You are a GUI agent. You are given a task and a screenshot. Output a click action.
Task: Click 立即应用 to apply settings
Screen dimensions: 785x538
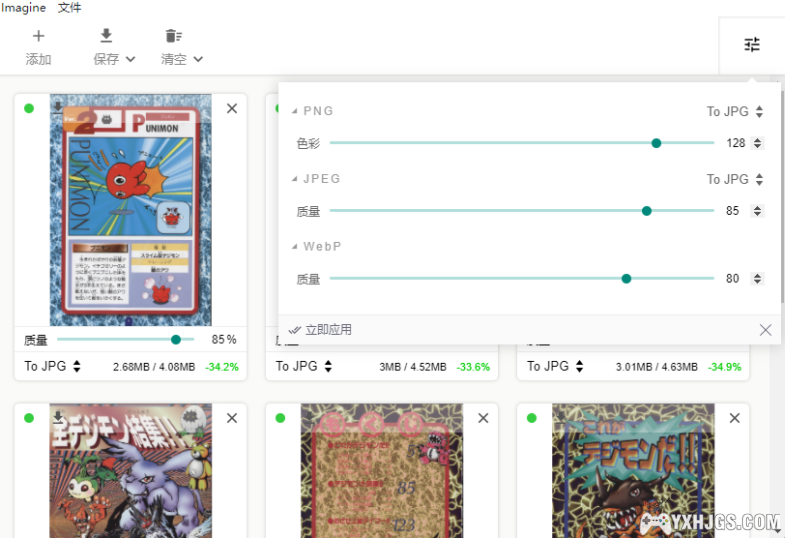coord(320,330)
